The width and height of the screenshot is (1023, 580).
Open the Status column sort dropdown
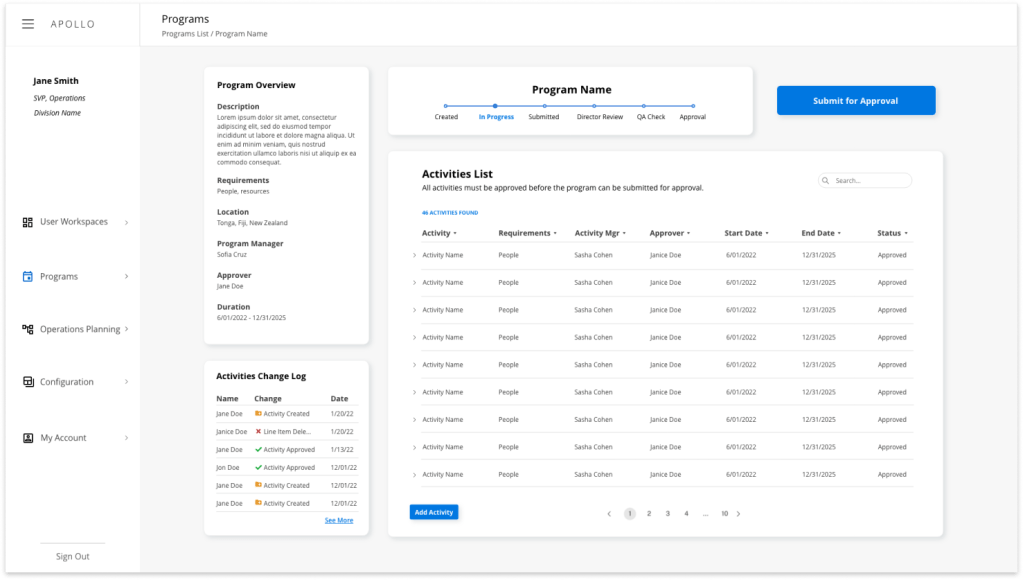pos(905,234)
